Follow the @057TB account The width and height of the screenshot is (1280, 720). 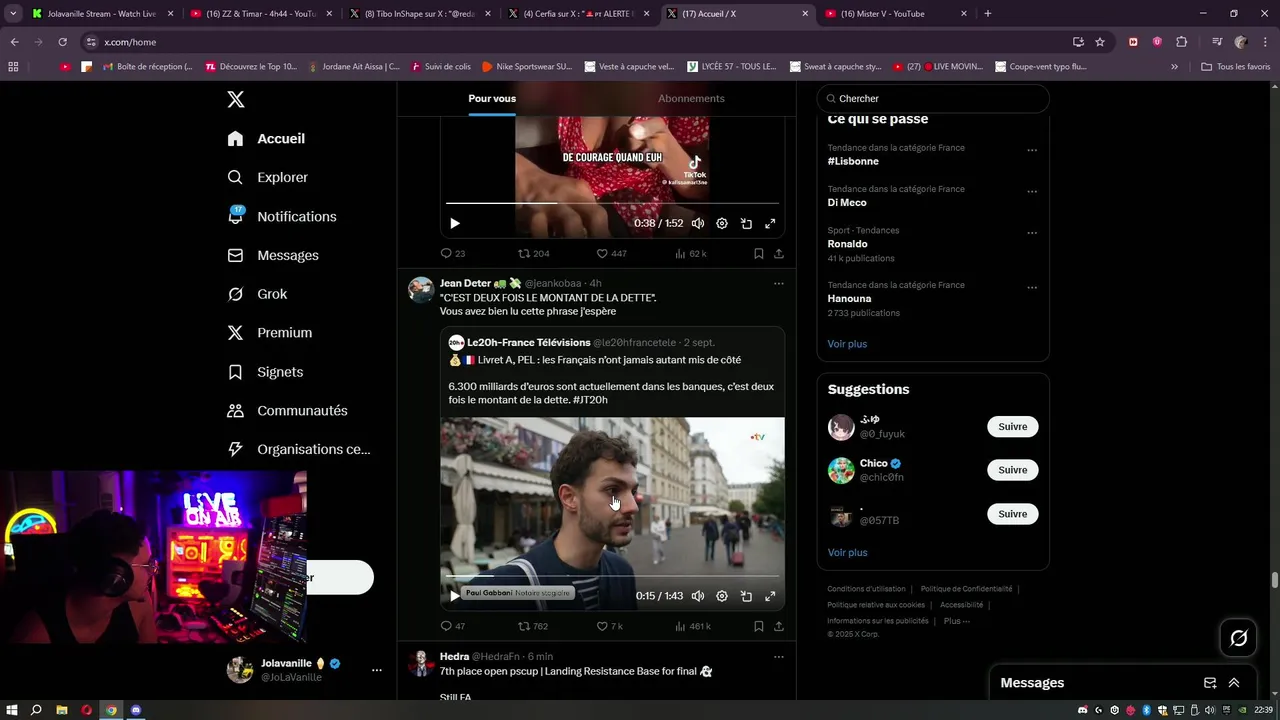click(1012, 514)
